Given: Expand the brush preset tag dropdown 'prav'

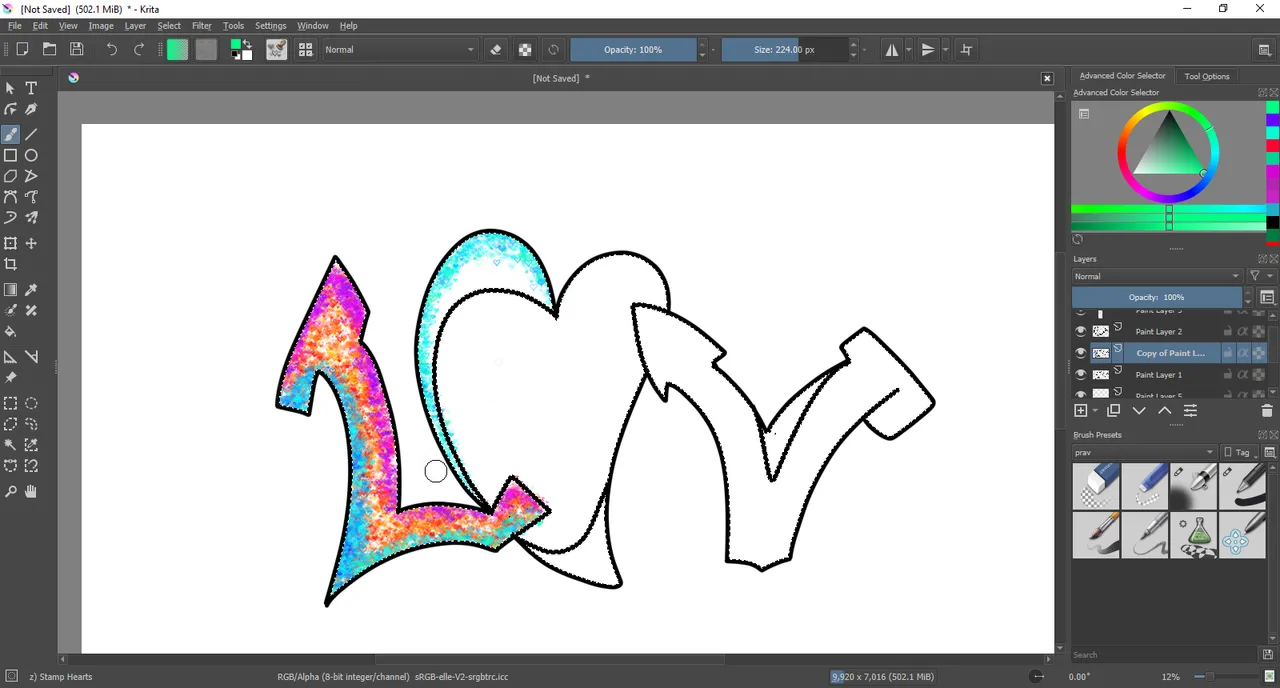Looking at the screenshot, I should [1145, 452].
